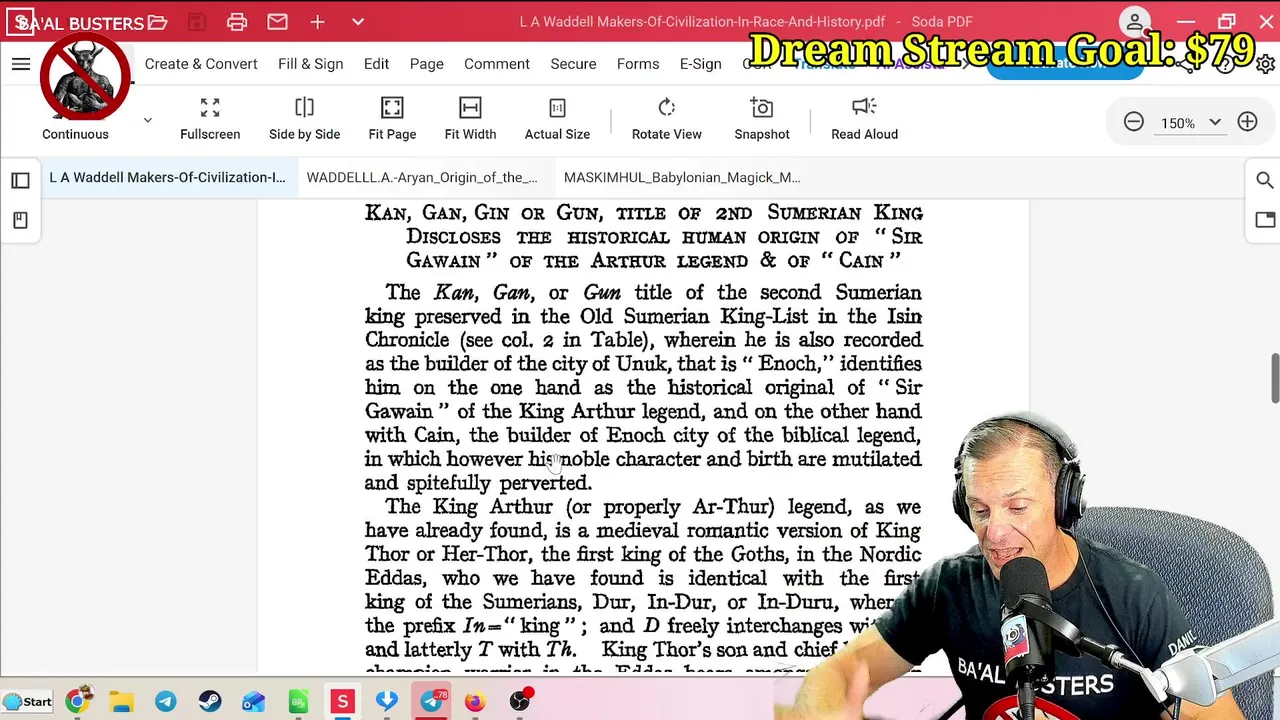Switch to Side by Side view
Screen dimensions: 1280x720
click(304, 118)
